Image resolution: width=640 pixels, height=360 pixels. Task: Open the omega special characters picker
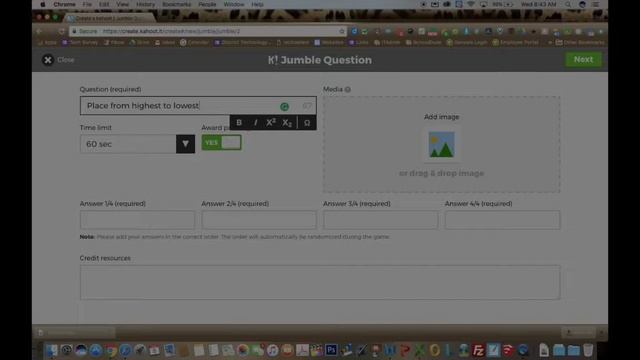point(307,122)
